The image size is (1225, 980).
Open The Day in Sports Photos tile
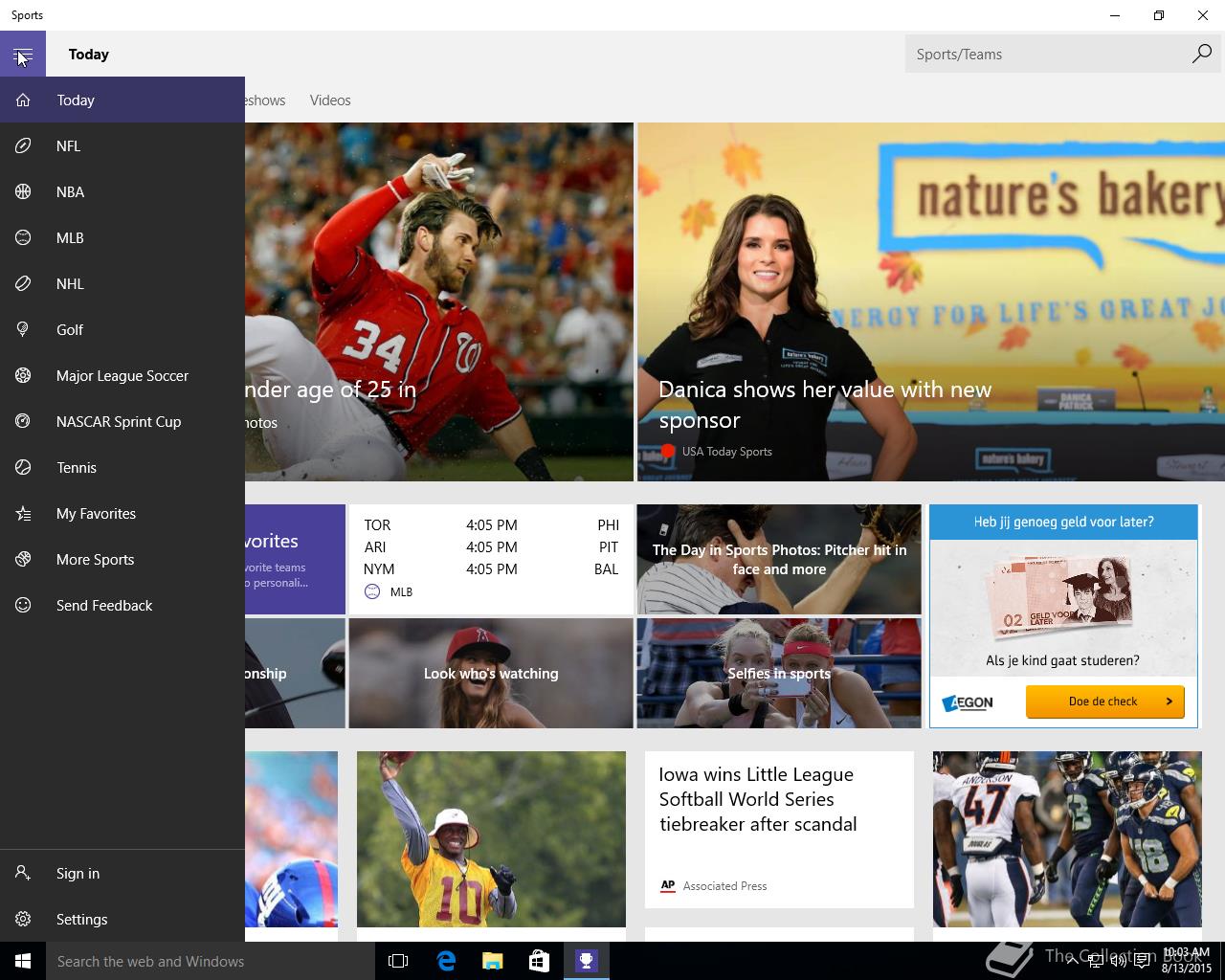(x=779, y=559)
